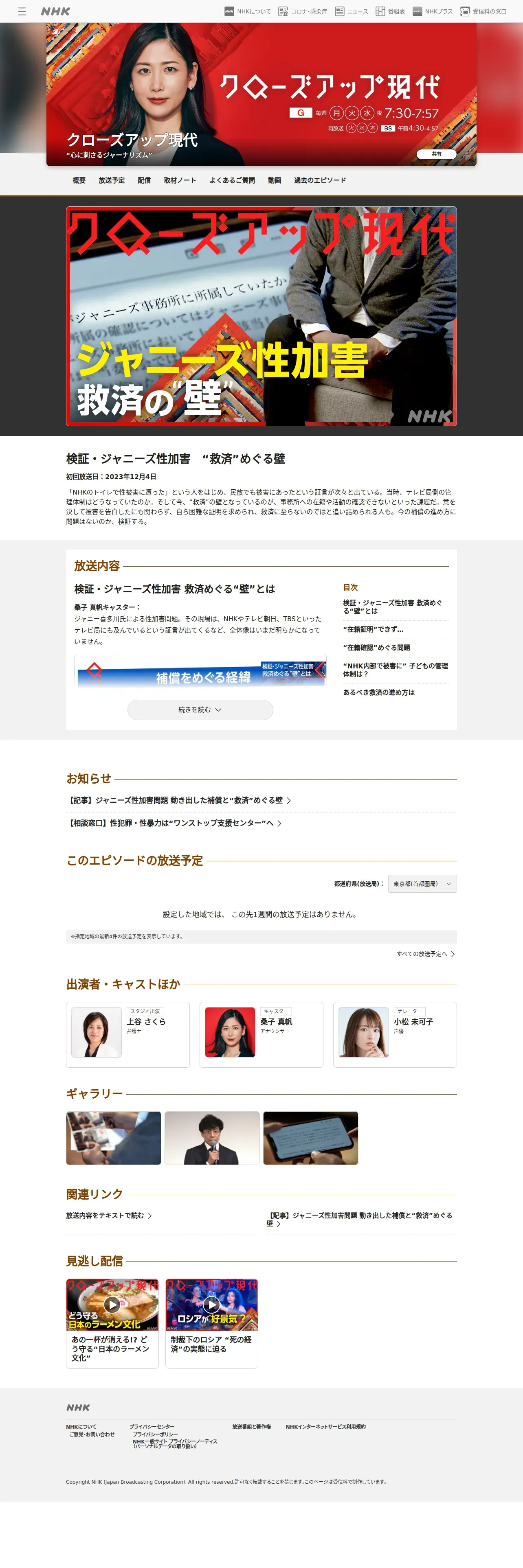Open footer NHKについて link

(x=81, y=1427)
